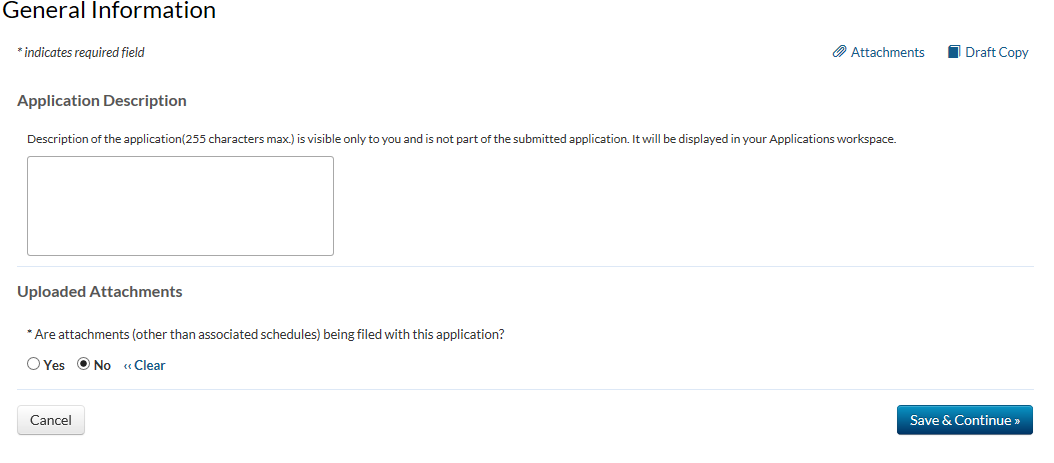Open the Draft Copy link text
Viewport: 1054px width, 463px height.
pyautogui.click(x=996, y=52)
